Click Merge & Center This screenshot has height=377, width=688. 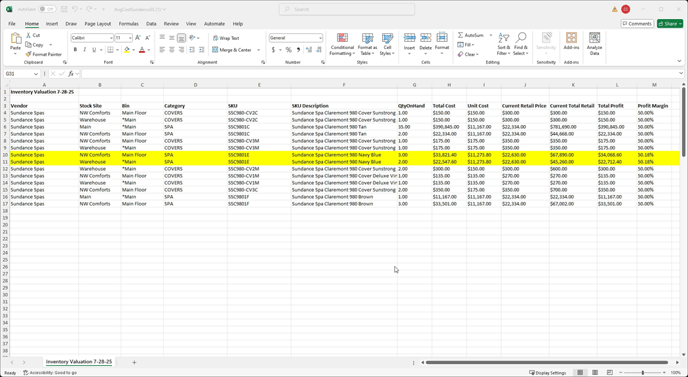(x=232, y=50)
